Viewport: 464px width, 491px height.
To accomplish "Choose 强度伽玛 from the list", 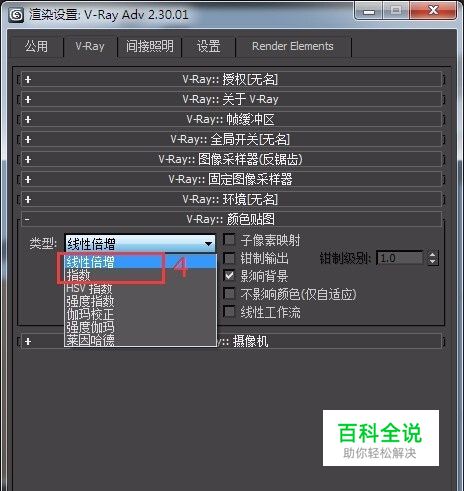I will [x=140, y=327].
